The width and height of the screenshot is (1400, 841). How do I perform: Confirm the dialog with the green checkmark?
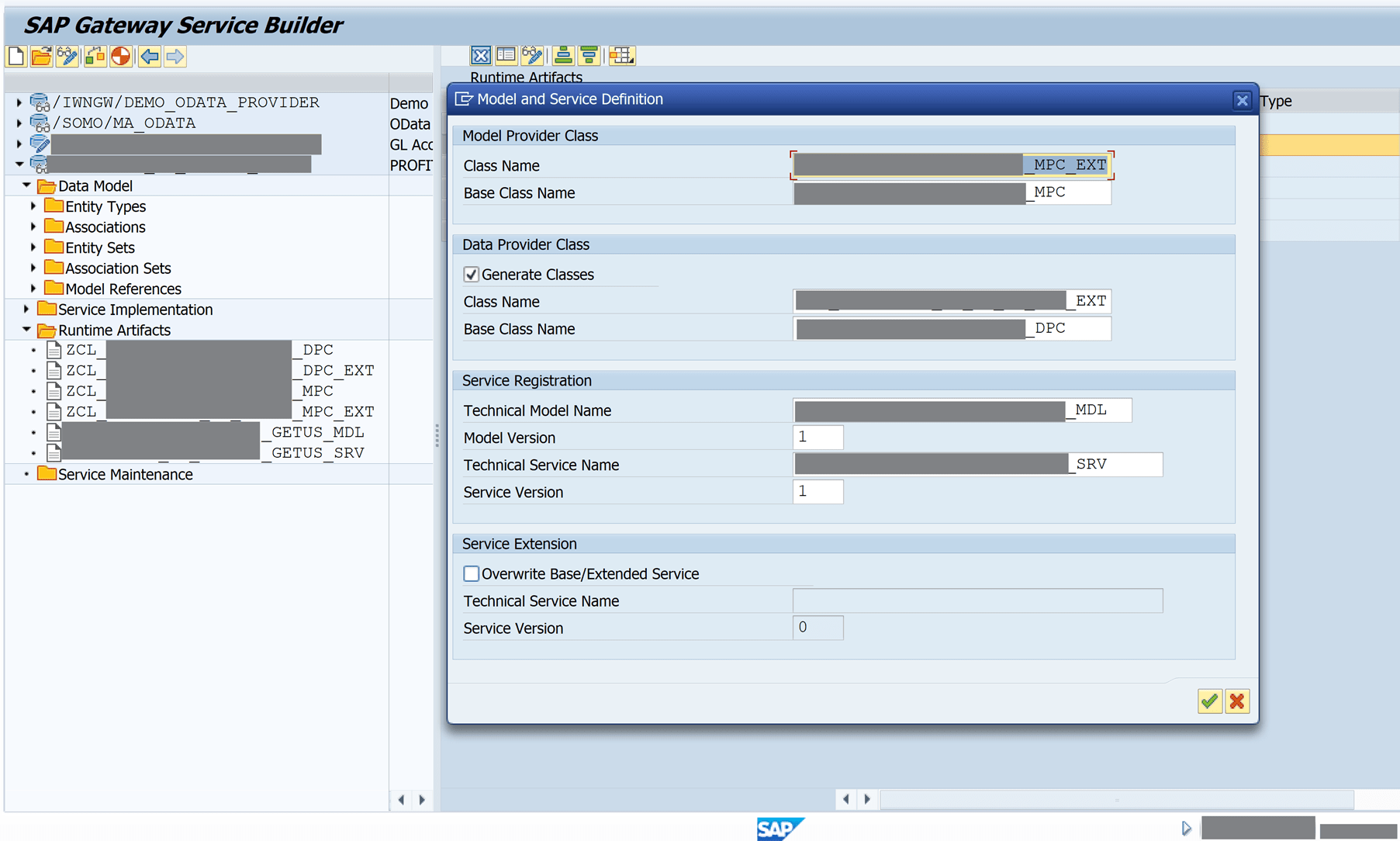pos(1209,701)
